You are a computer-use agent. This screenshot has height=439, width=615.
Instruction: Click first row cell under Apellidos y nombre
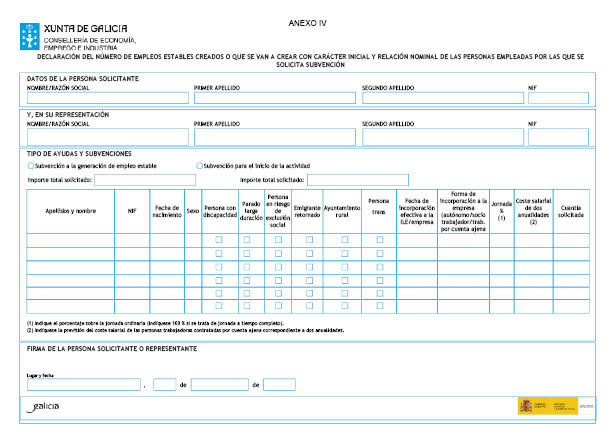tap(71, 240)
